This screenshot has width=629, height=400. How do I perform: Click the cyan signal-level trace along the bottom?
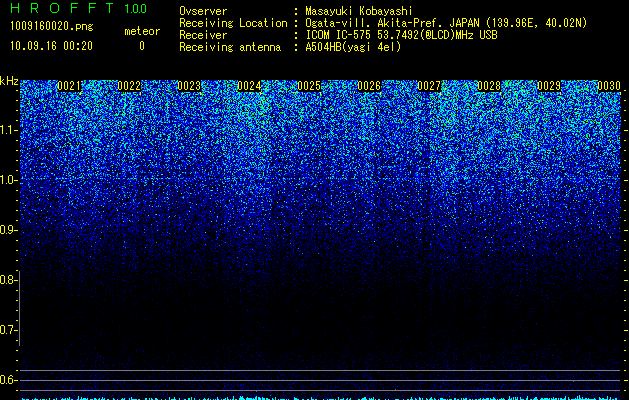321,398
